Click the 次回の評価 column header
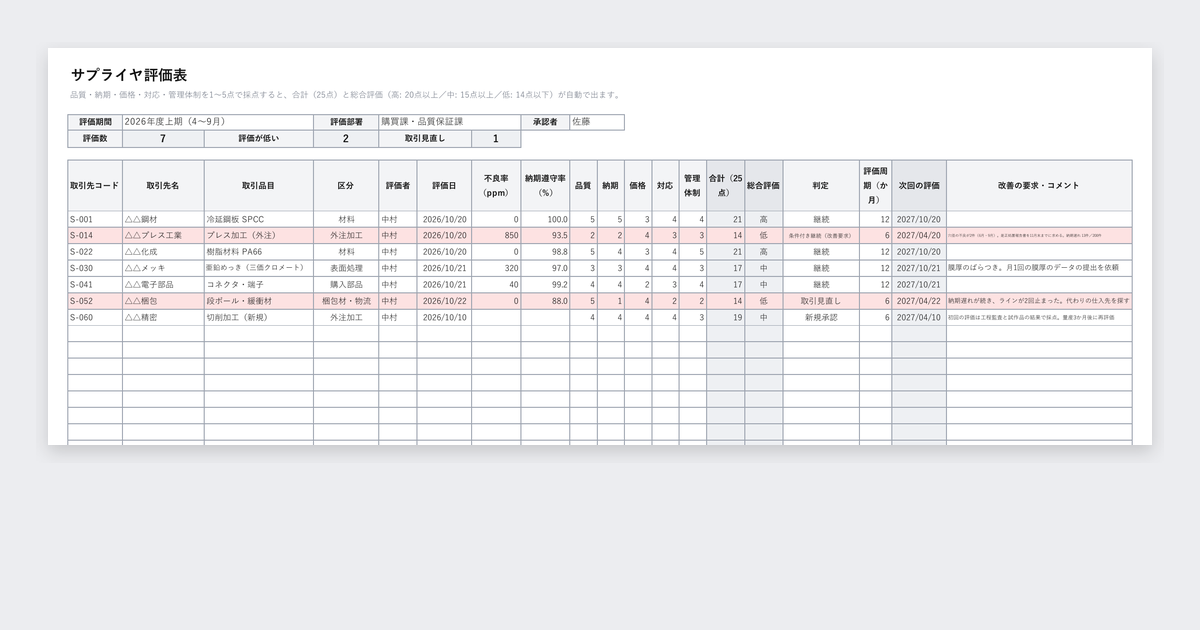1200x630 pixels. pos(919,186)
